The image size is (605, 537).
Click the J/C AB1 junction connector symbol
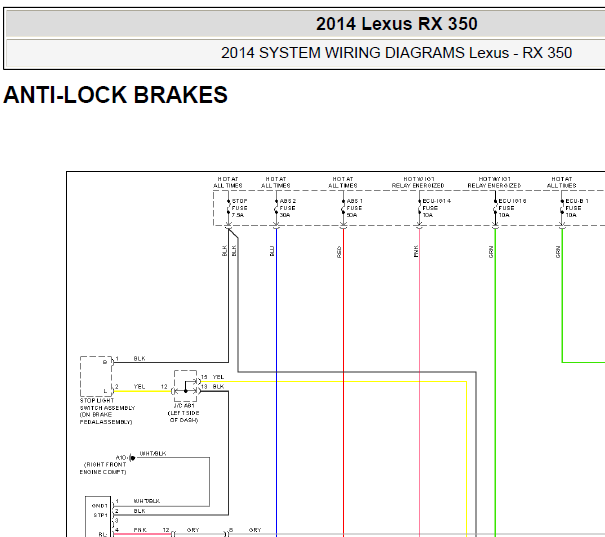pos(186,386)
